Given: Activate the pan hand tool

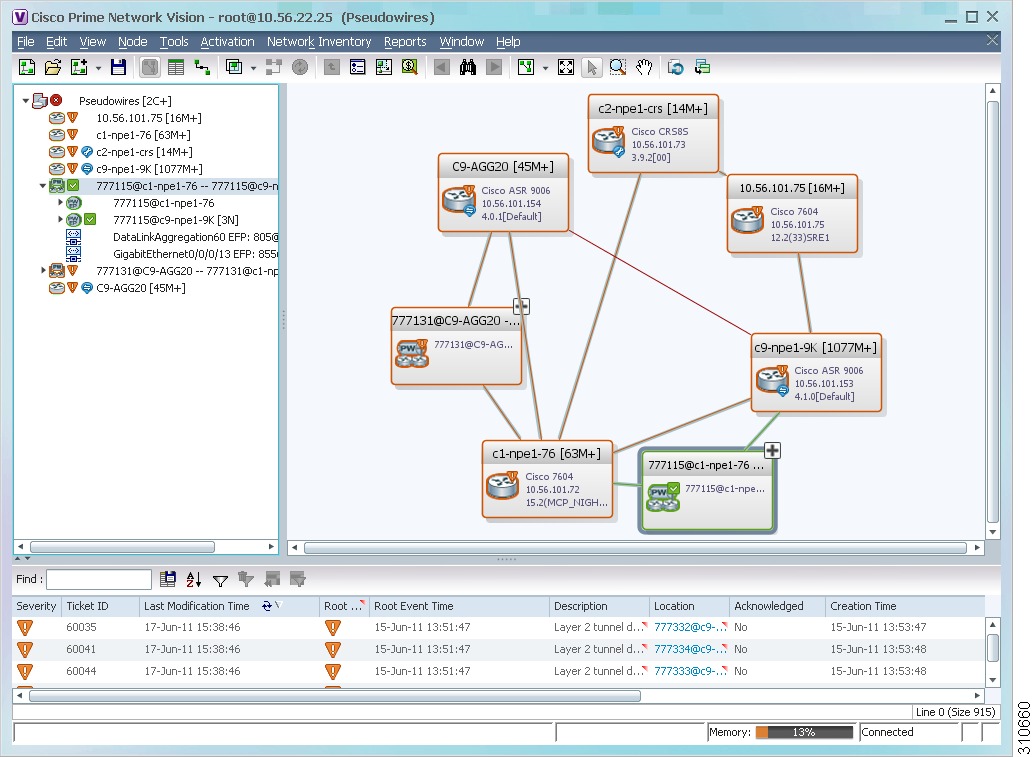Looking at the screenshot, I should [x=644, y=67].
